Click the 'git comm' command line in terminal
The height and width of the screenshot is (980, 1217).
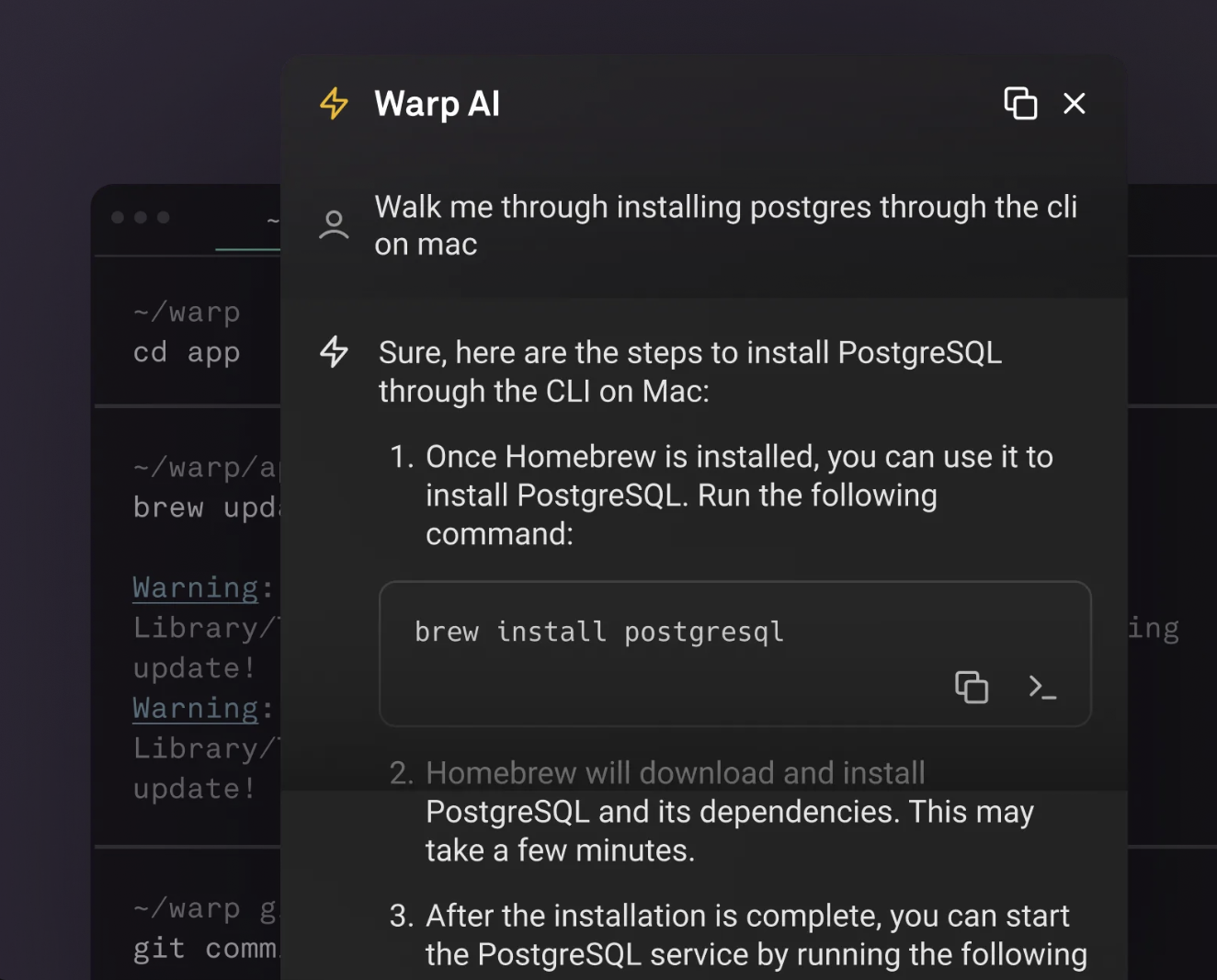pyautogui.click(x=206, y=948)
